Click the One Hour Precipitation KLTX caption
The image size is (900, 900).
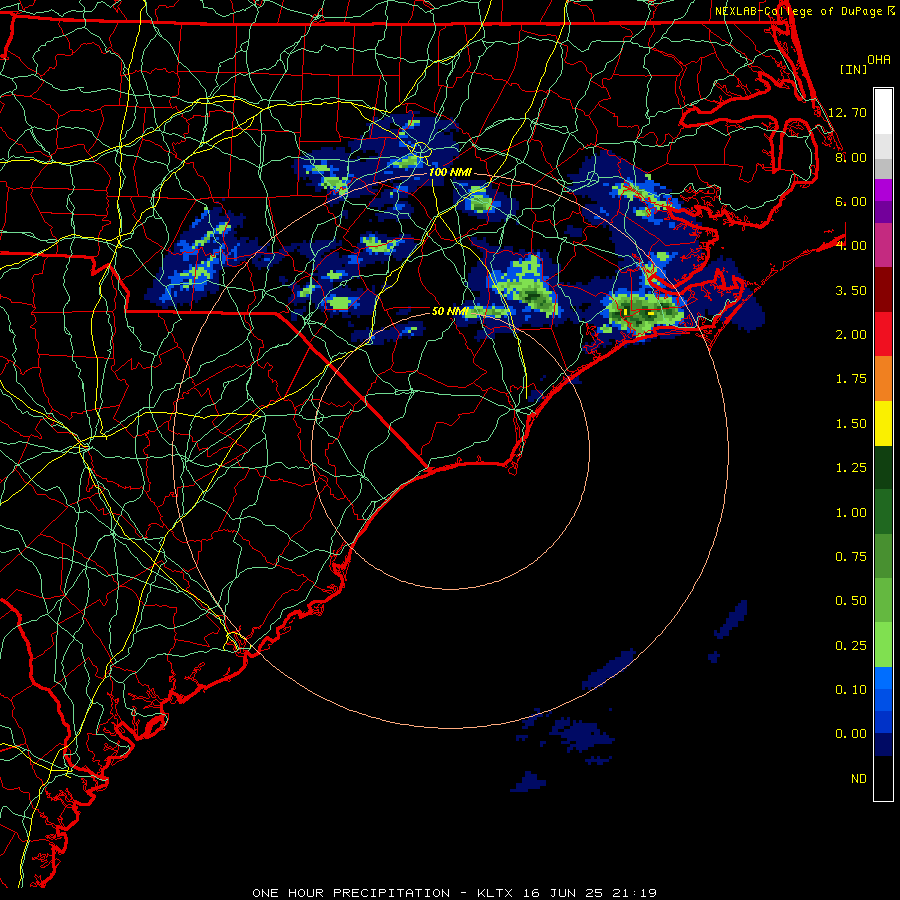coord(454,893)
